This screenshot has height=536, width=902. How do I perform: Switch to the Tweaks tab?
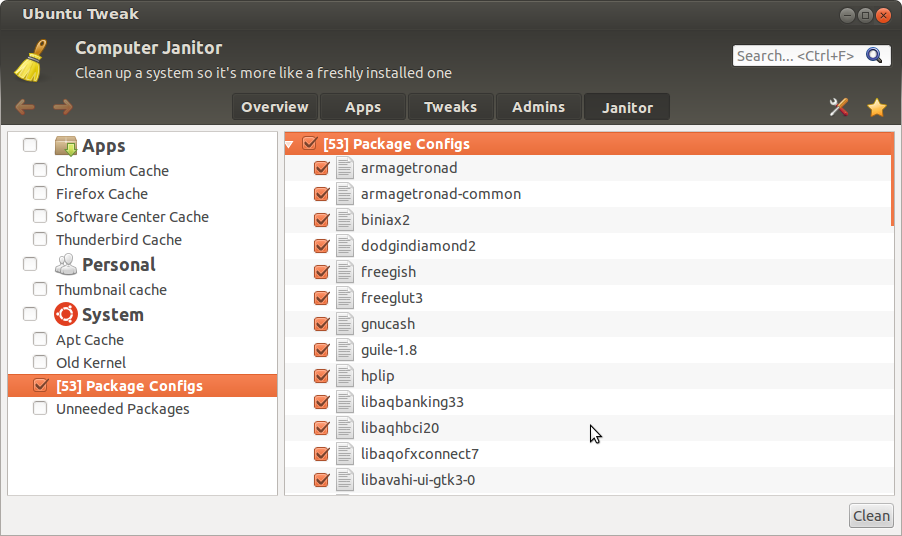coord(450,107)
